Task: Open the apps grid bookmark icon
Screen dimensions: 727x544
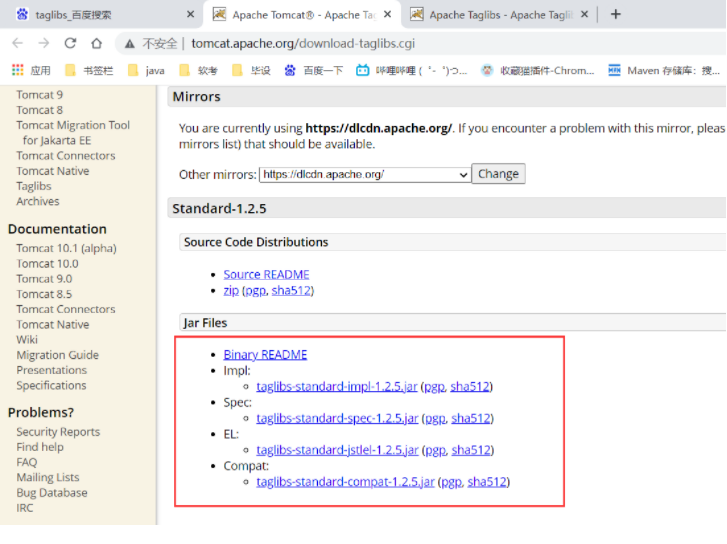Action: tap(18, 70)
